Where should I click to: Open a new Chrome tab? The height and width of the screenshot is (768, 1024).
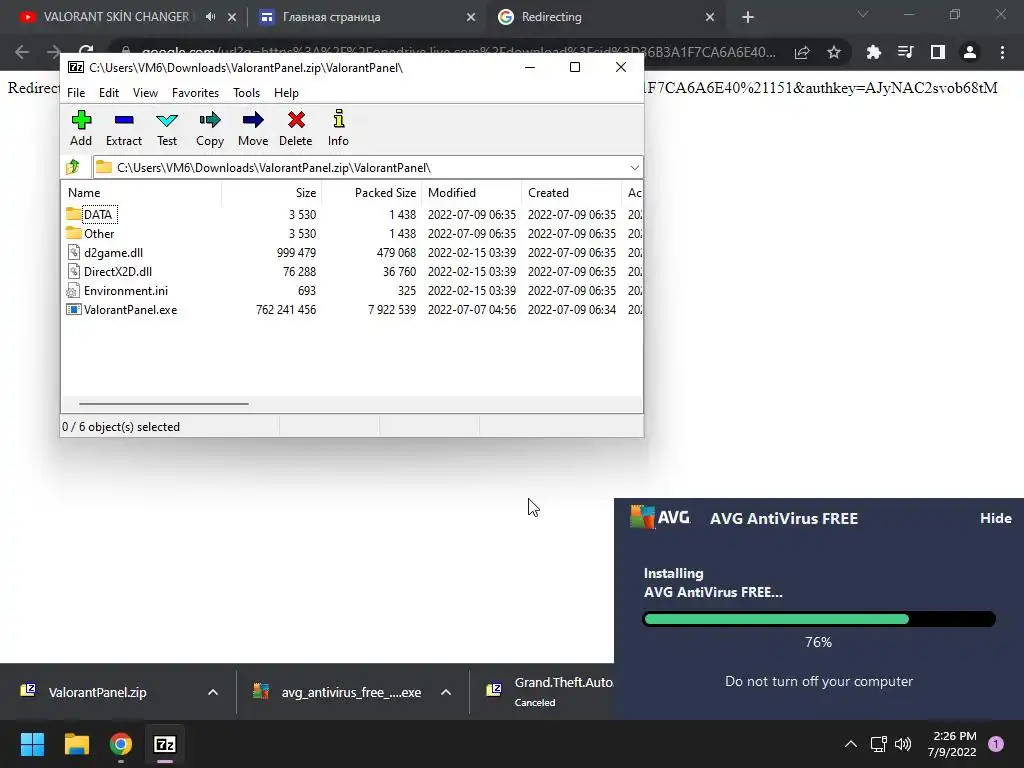point(748,17)
